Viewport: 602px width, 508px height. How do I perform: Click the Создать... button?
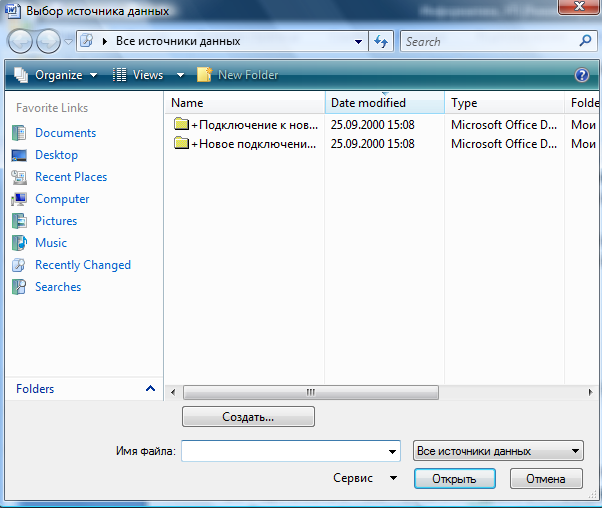point(248,417)
